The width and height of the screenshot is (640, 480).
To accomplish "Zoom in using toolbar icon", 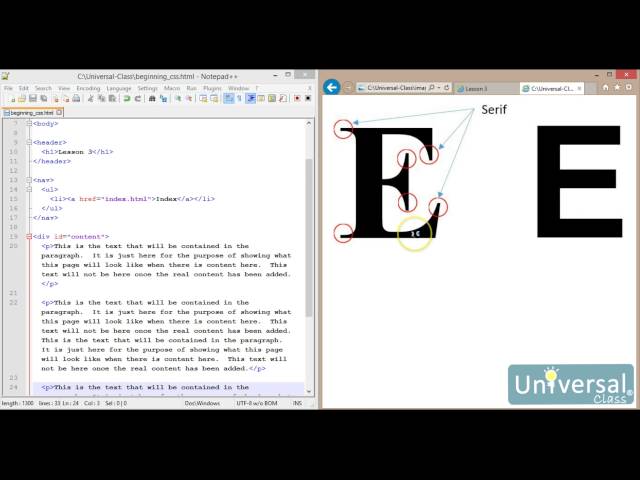I will 178,98.
